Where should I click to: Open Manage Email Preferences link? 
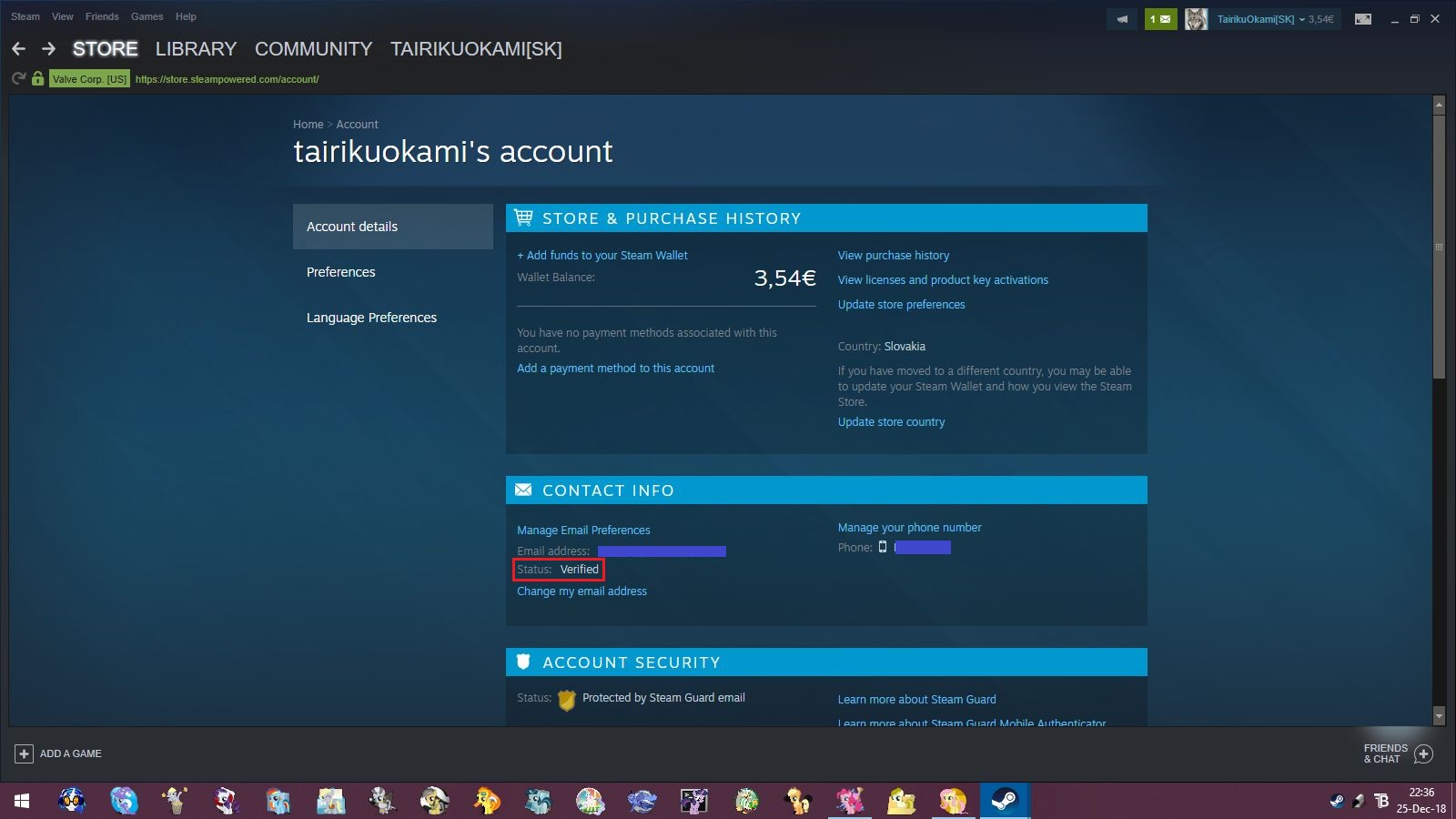(583, 531)
